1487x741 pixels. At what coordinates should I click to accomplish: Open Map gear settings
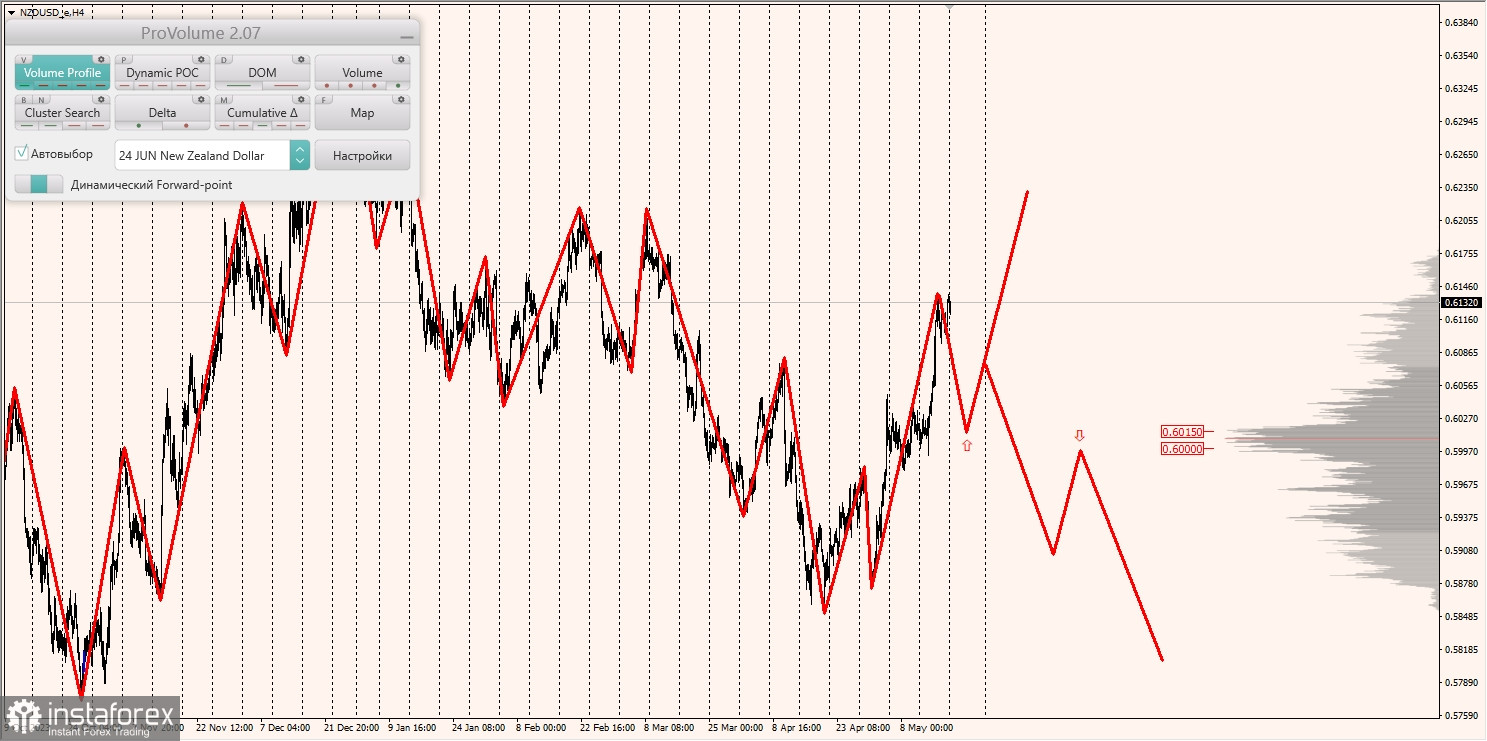pos(401,99)
